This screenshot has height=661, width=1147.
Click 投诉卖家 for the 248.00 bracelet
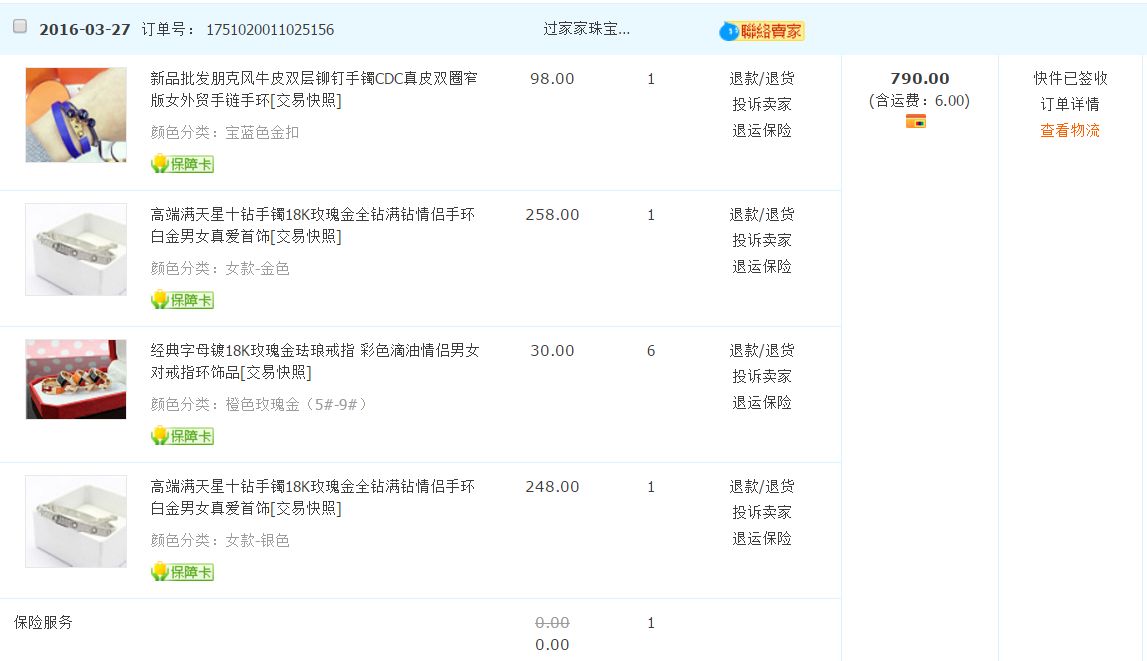click(761, 513)
